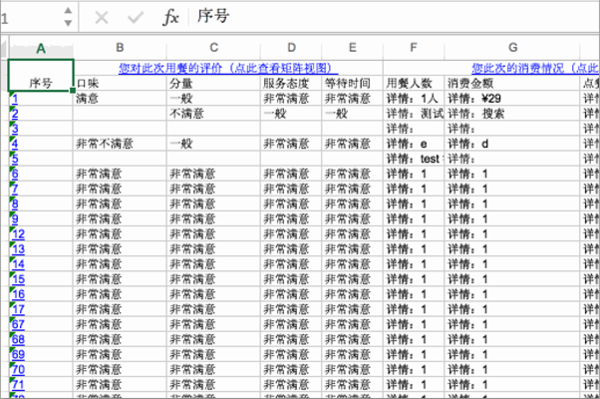This screenshot has width=600, height=399.
Task: Select column C header
Action: 214,48
